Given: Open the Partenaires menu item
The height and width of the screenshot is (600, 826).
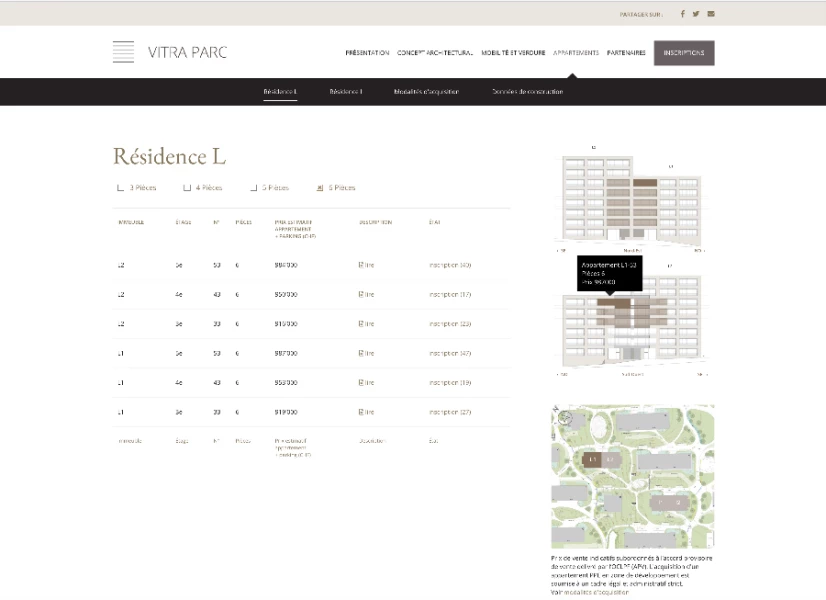Looking at the screenshot, I should coord(625,53).
